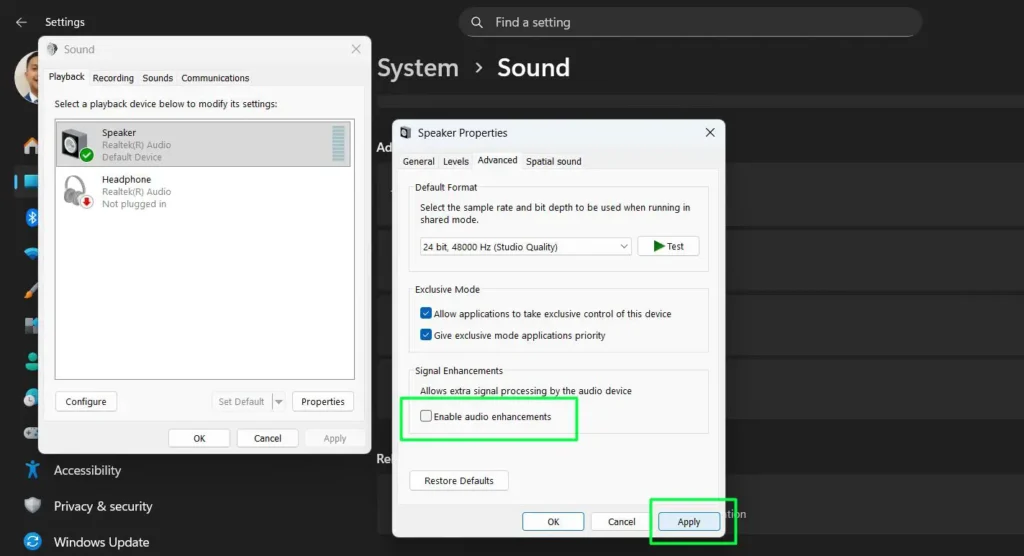Check Enable audio enhancements box
This screenshot has height=556, width=1024.
(x=426, y=416)
